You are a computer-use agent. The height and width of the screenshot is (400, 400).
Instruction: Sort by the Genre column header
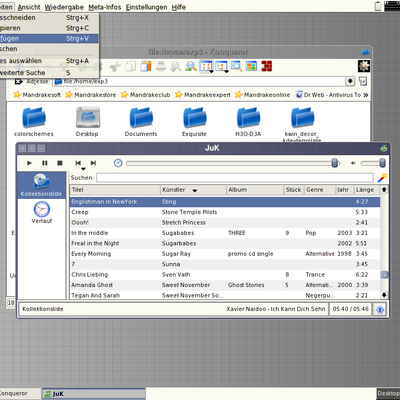[x=319, y=190]
